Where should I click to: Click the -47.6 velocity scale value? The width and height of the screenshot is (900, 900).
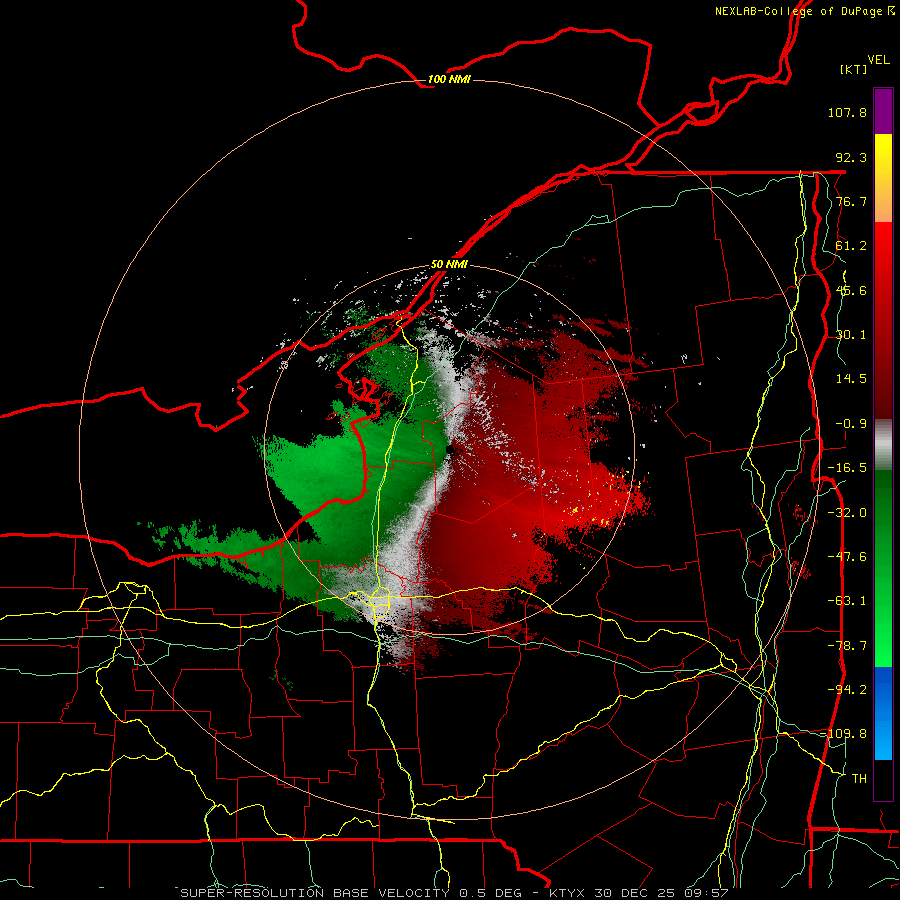point(847,557)
